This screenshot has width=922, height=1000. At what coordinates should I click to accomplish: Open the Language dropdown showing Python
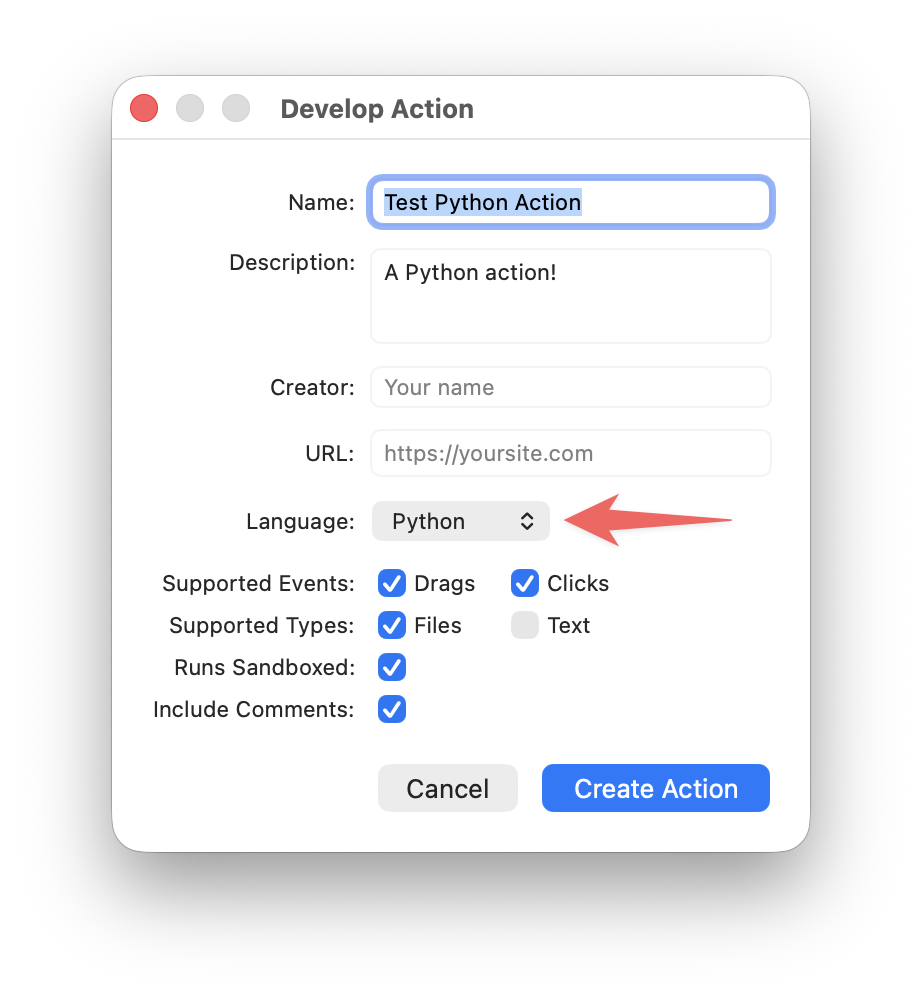coord(460,521)
